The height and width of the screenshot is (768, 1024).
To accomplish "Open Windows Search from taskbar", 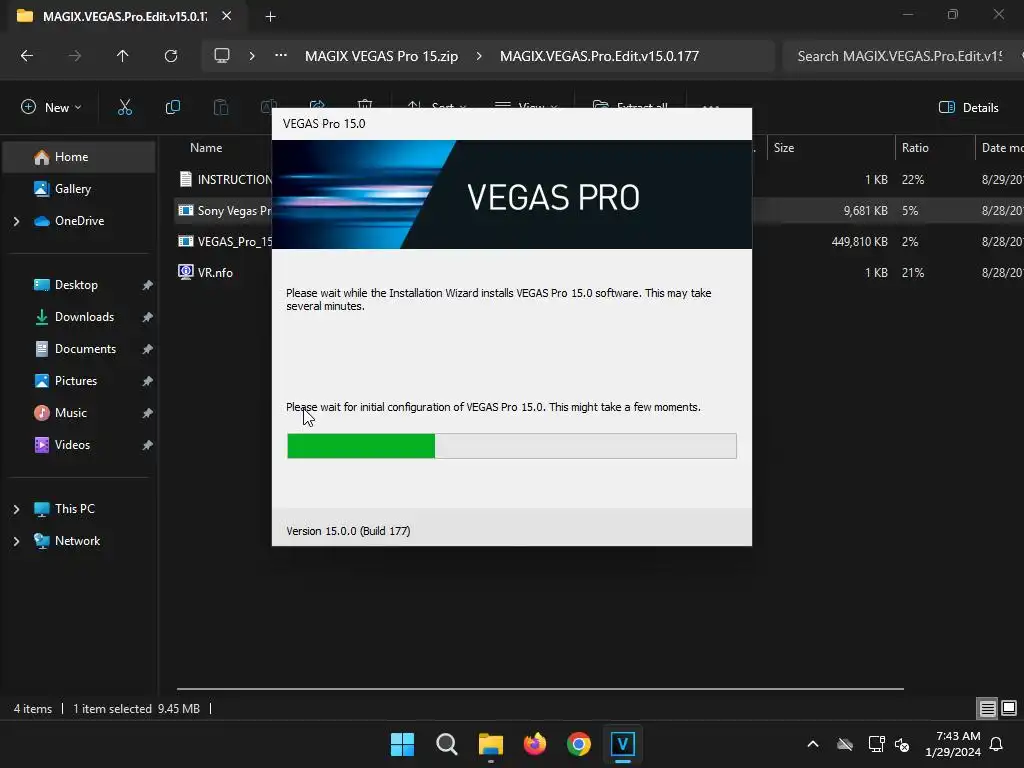I will tap(447, 744).
